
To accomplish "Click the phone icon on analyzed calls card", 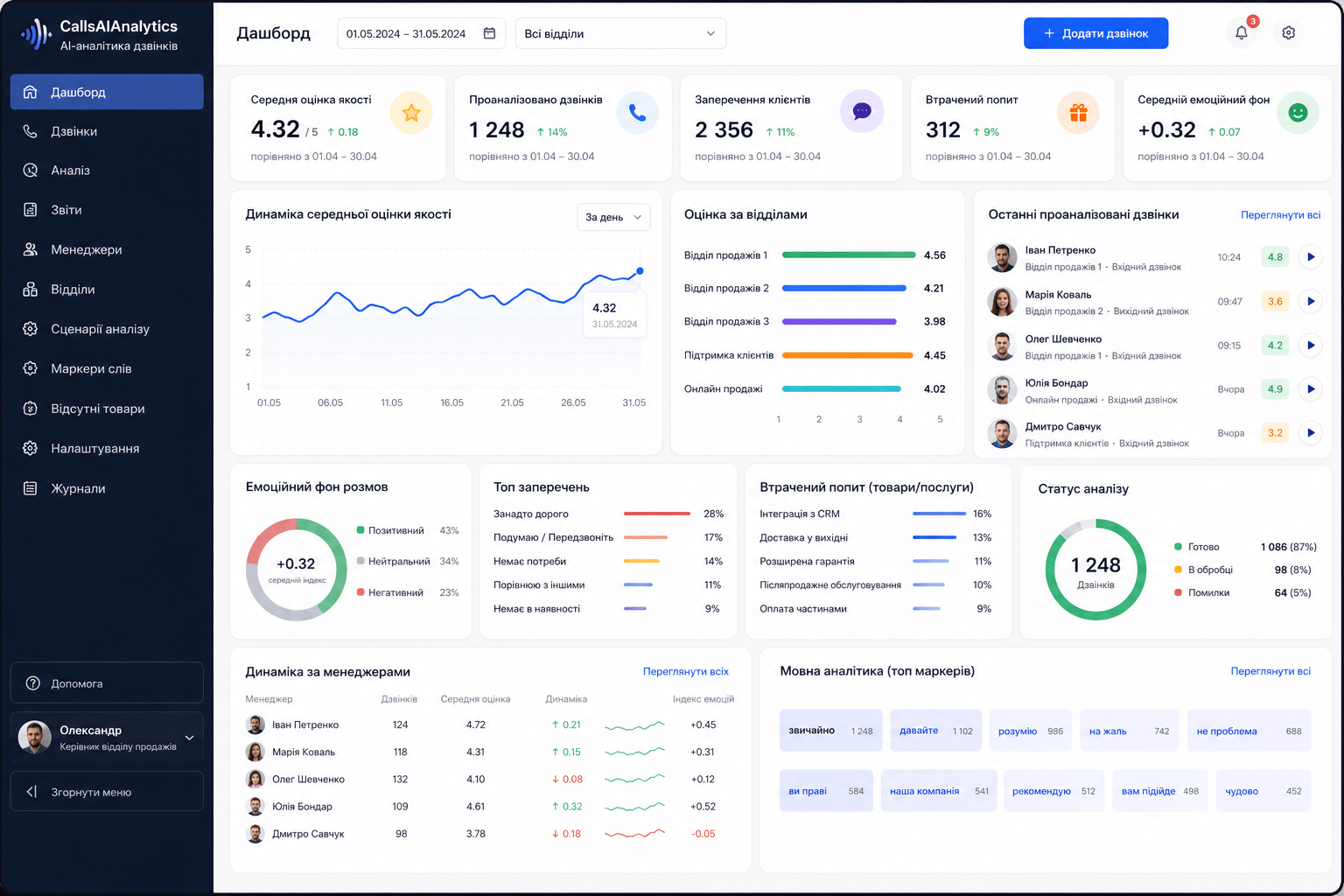I will pyautogui.click(x=637, y=113).
